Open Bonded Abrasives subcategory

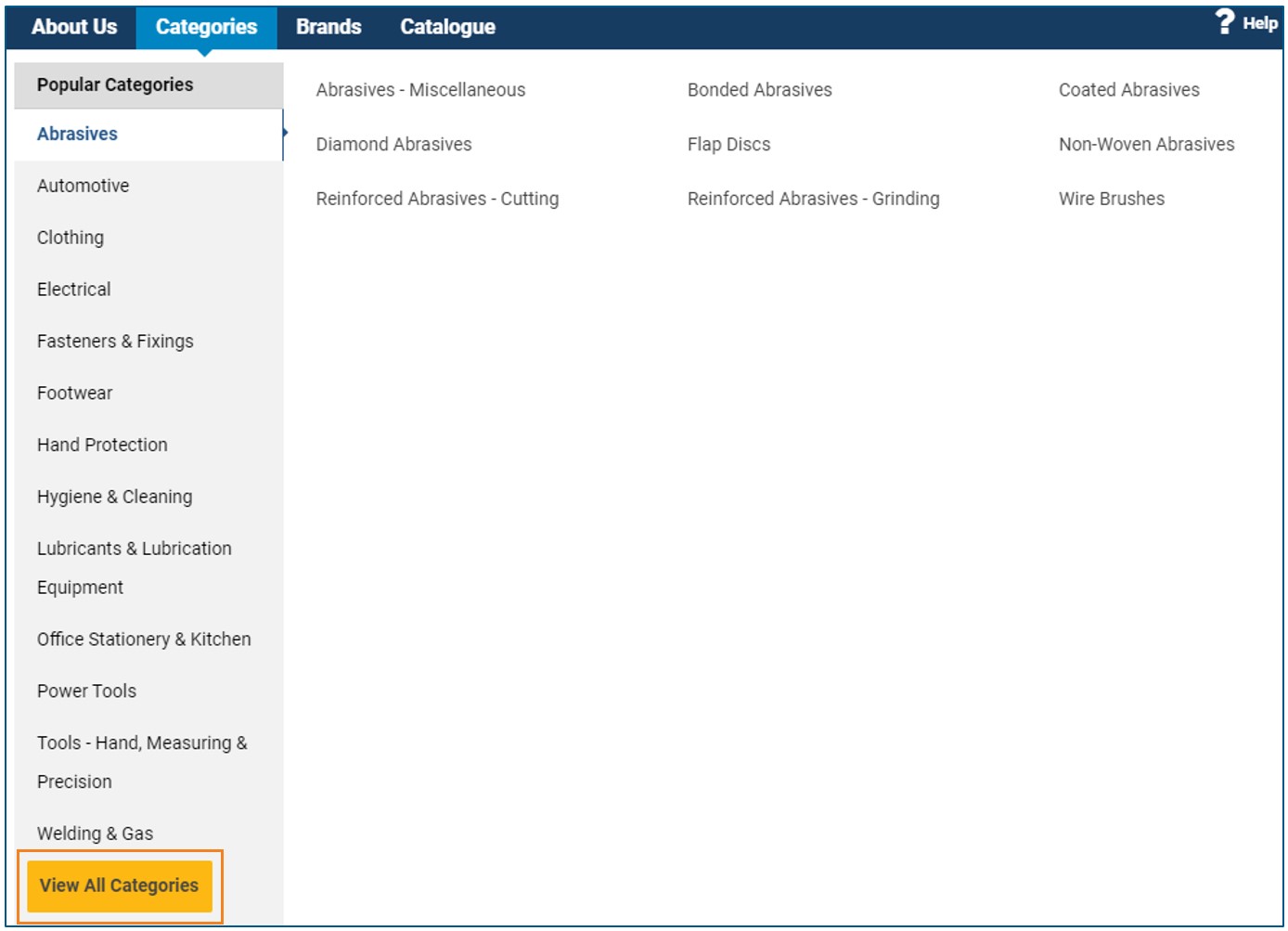pyautogui.click(x=759, y=90)
